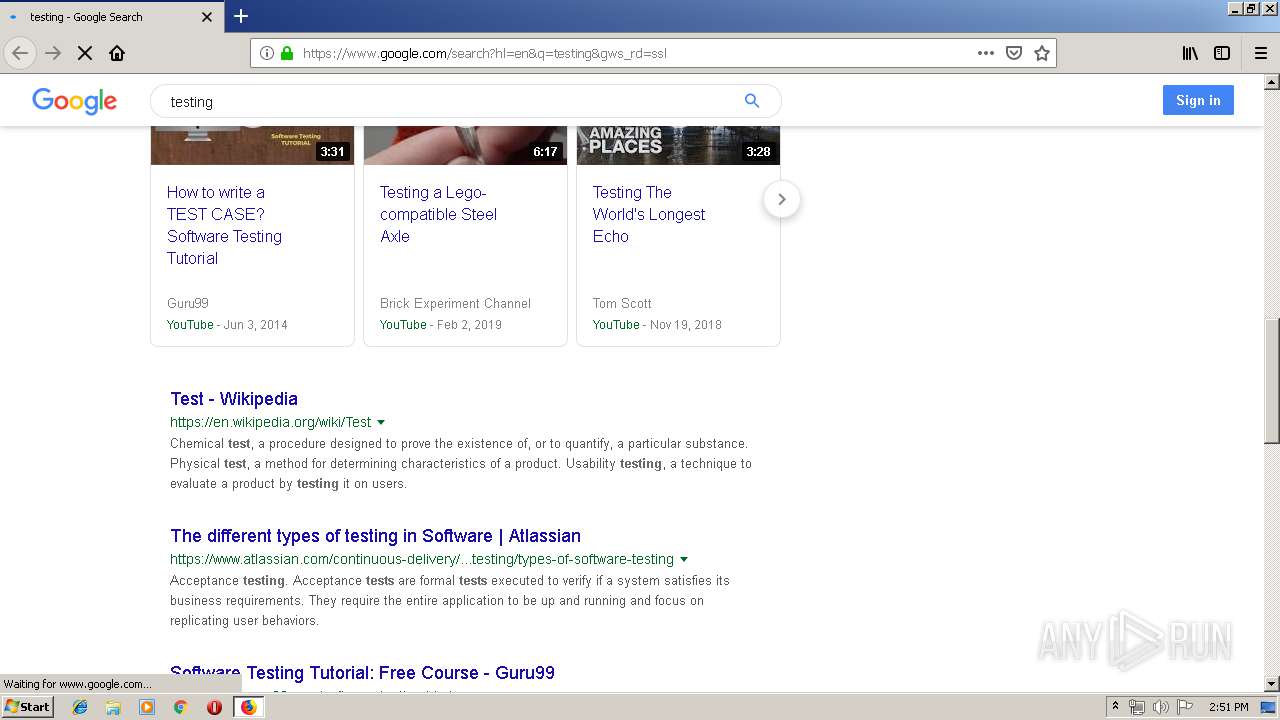This screenshot has width=1280, height=720.
Task: Click the en.wikipedia.org/wiki/Test URL text
Action: point(270,422)
